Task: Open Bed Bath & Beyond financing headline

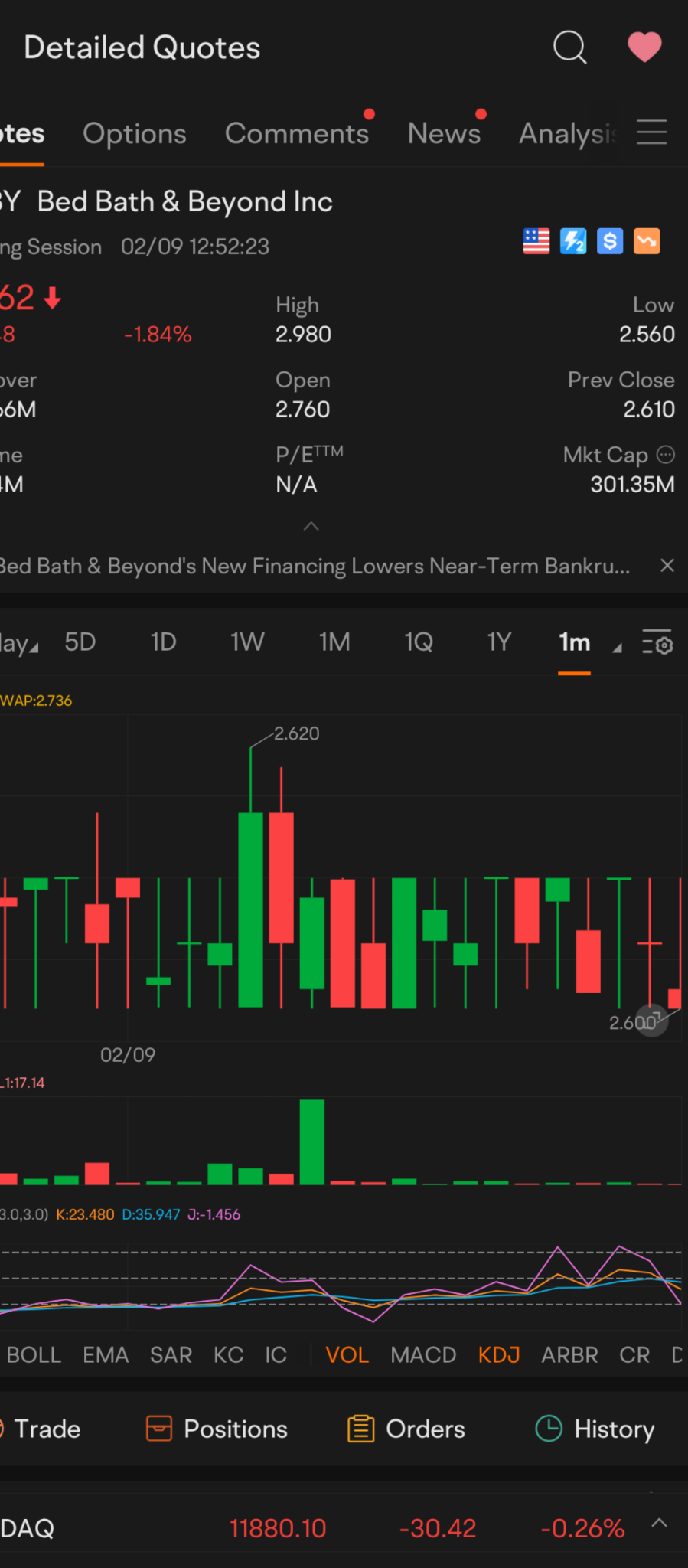Action: point(315,566)
